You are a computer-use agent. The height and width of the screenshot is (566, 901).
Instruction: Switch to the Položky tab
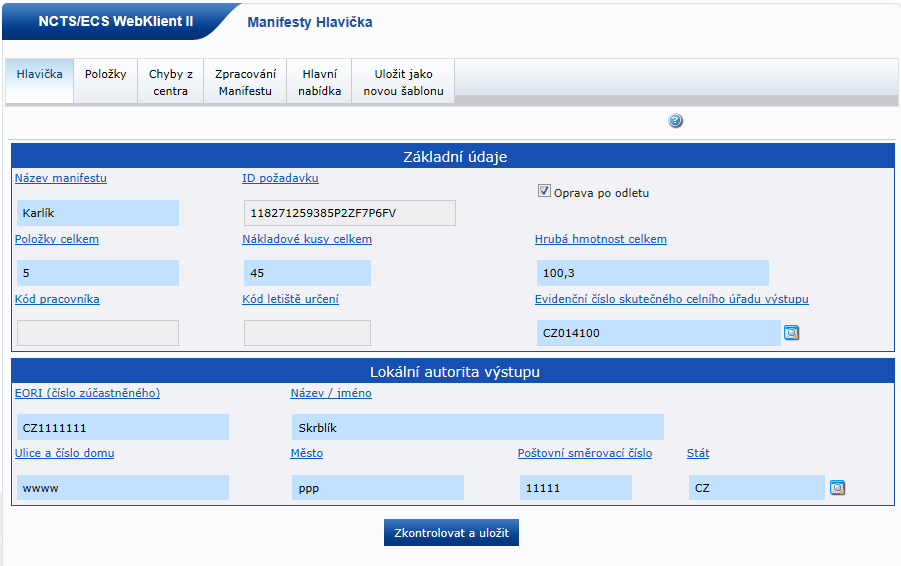pos(105,74)
